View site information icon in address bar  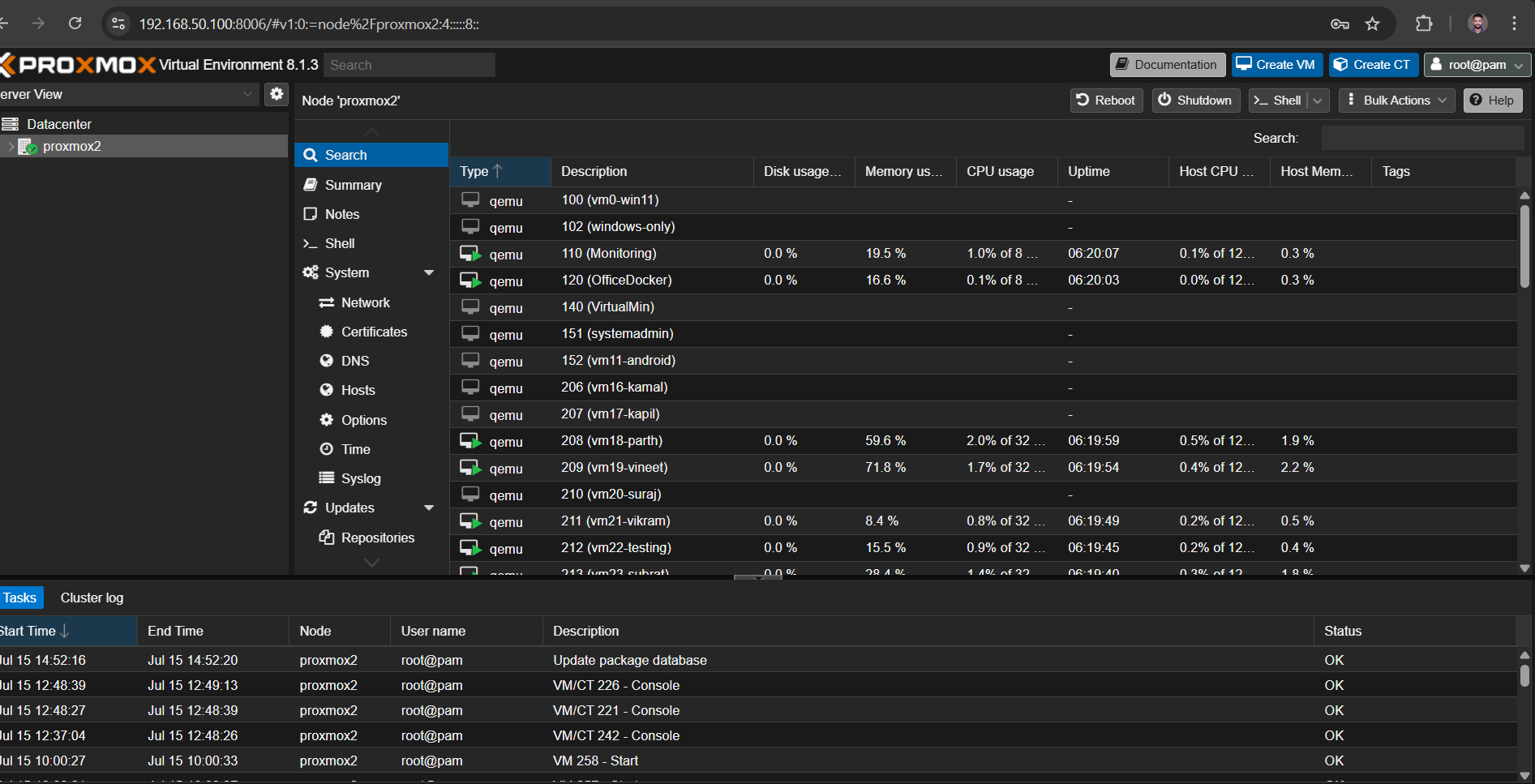[x=118, y=24]
